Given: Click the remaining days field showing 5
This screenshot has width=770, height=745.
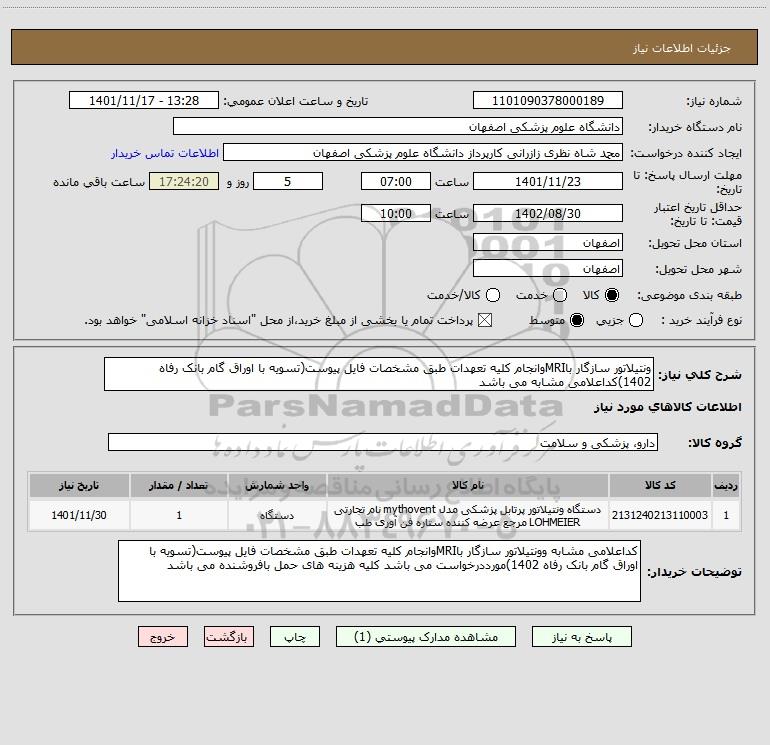Looking at the screenshot, I should pyautogui.click(x=288, y=181).
